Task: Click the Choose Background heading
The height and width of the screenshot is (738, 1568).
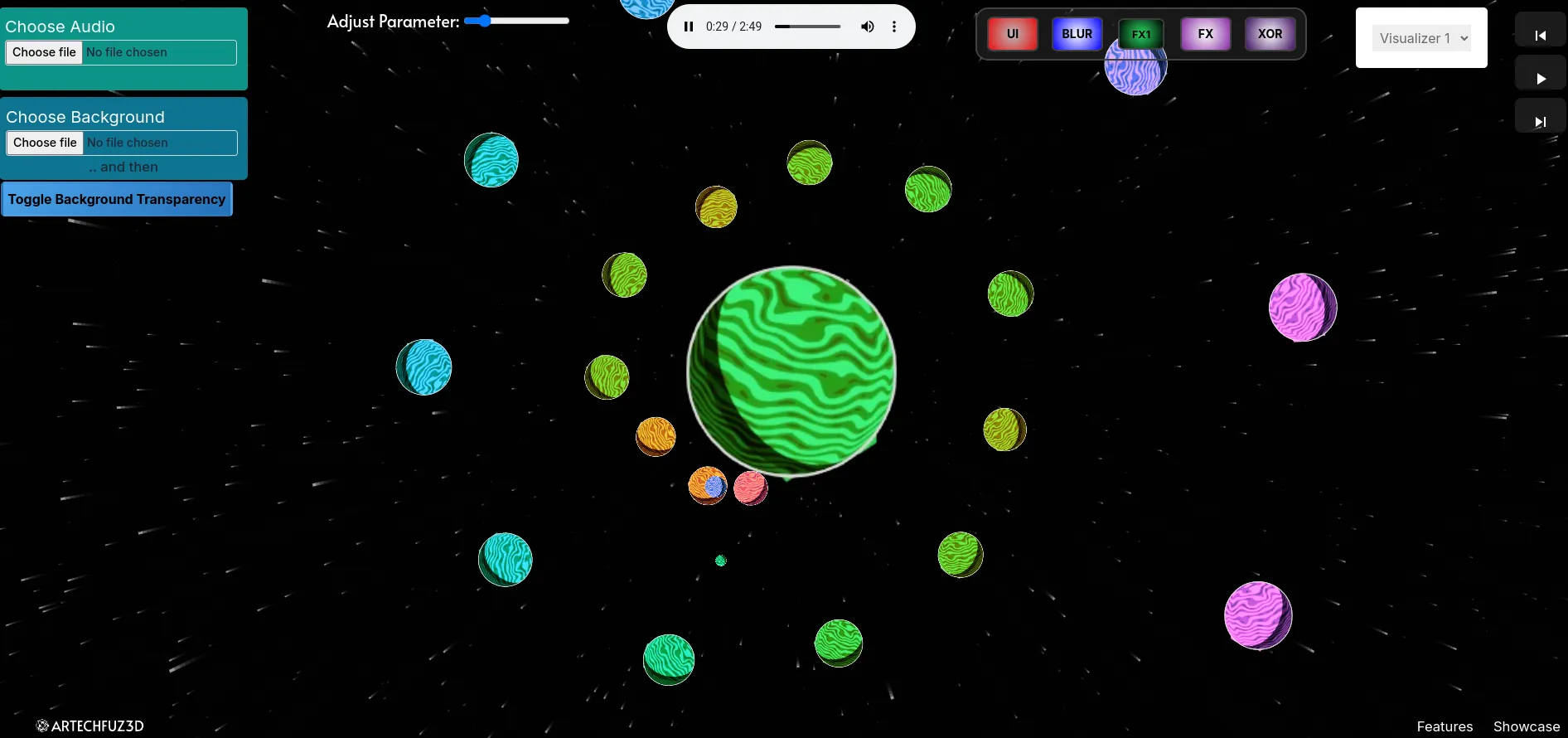Action: point(85,117)
